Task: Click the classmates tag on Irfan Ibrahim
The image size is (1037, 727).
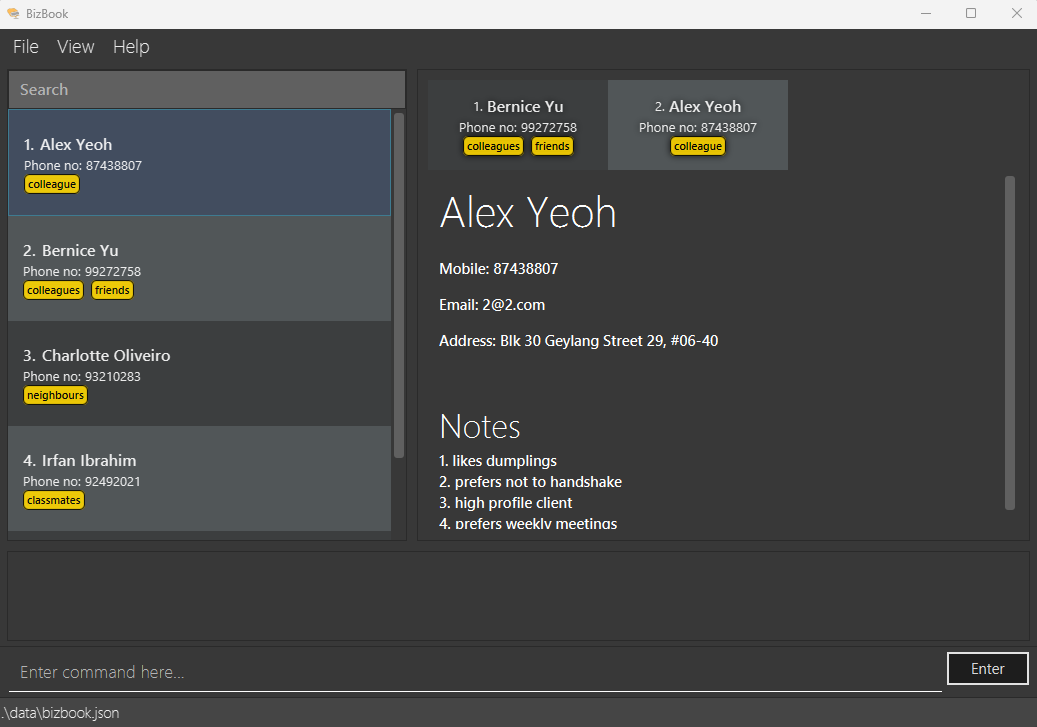Action: (54, 500)
